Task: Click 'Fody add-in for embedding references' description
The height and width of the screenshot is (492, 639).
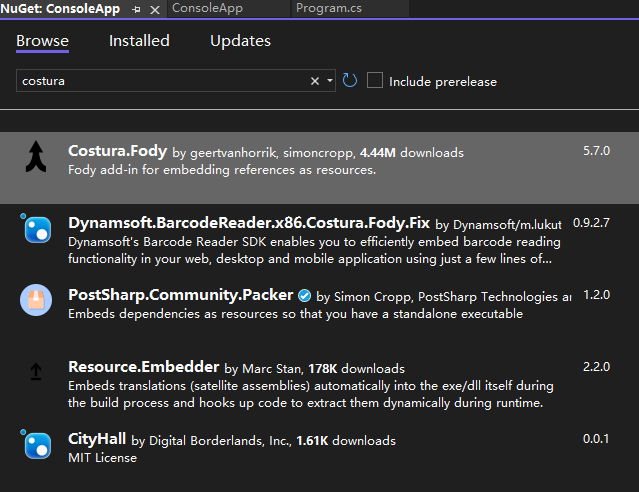Action: [x=222, y=170]
